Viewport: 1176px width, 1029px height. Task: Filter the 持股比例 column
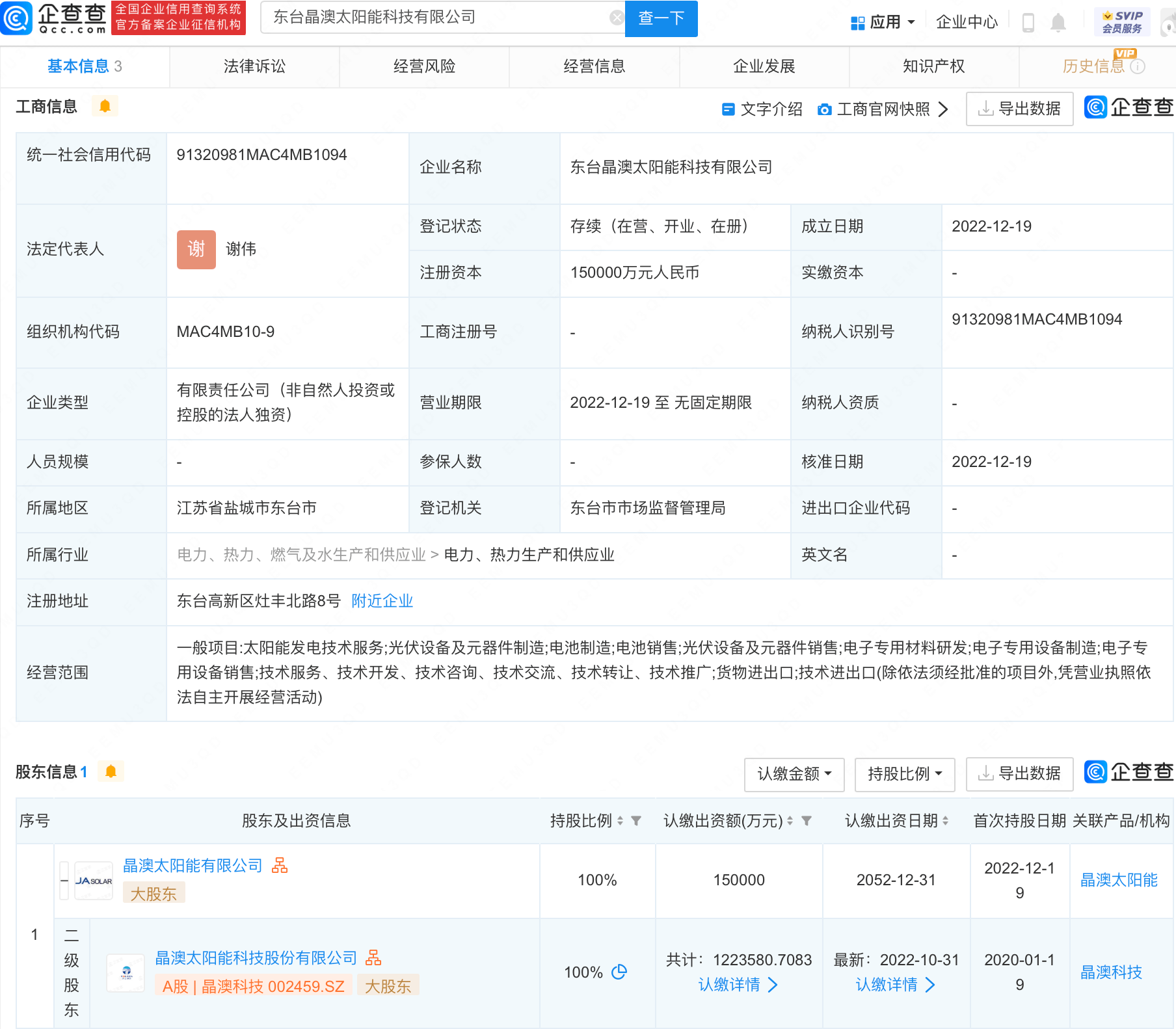[x=636, y=821]
